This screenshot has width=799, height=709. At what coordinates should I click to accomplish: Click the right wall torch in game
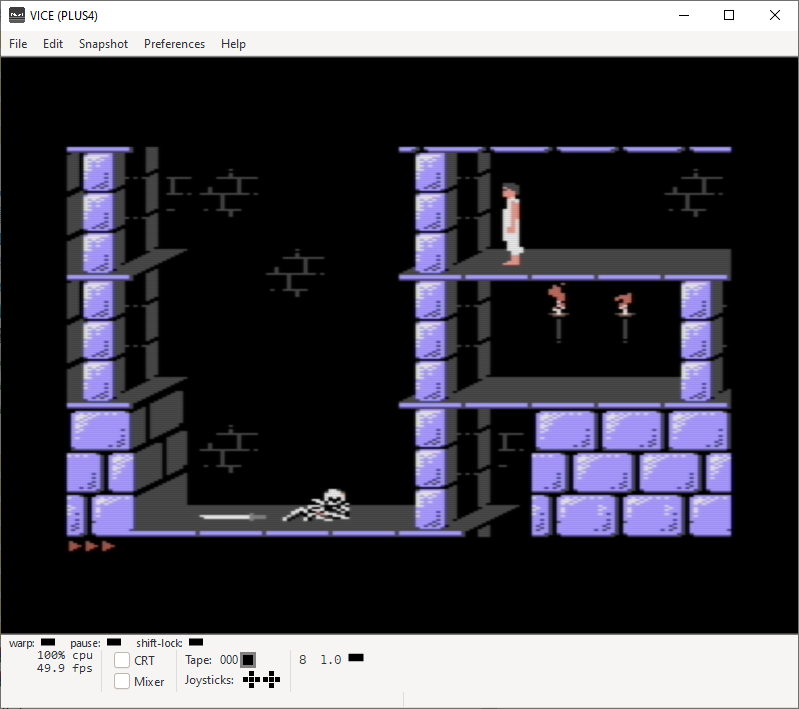point(624,316)
